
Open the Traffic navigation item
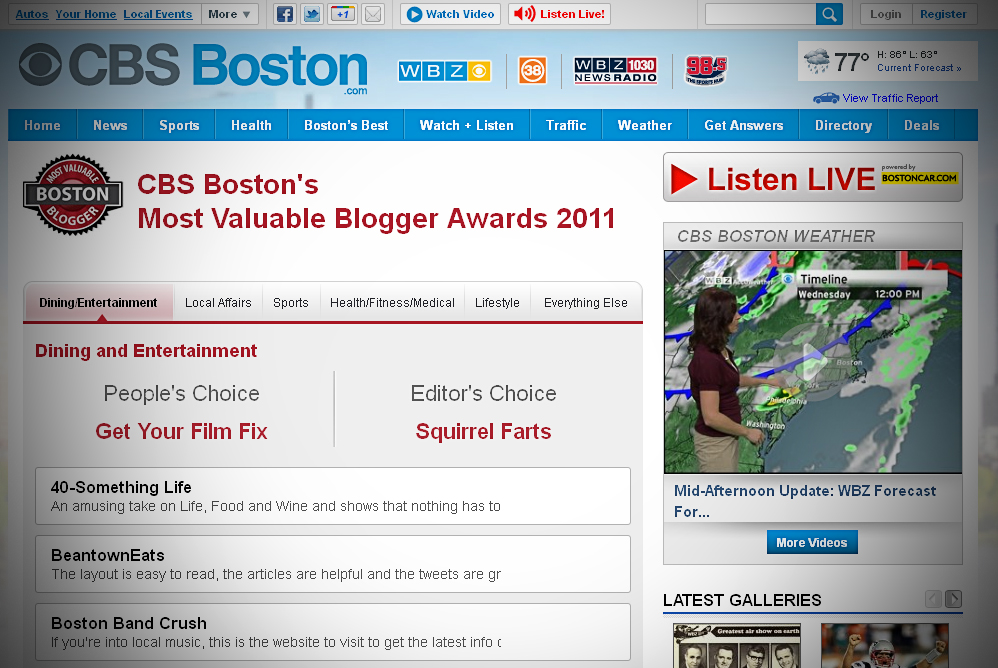[x=566, y=125]
